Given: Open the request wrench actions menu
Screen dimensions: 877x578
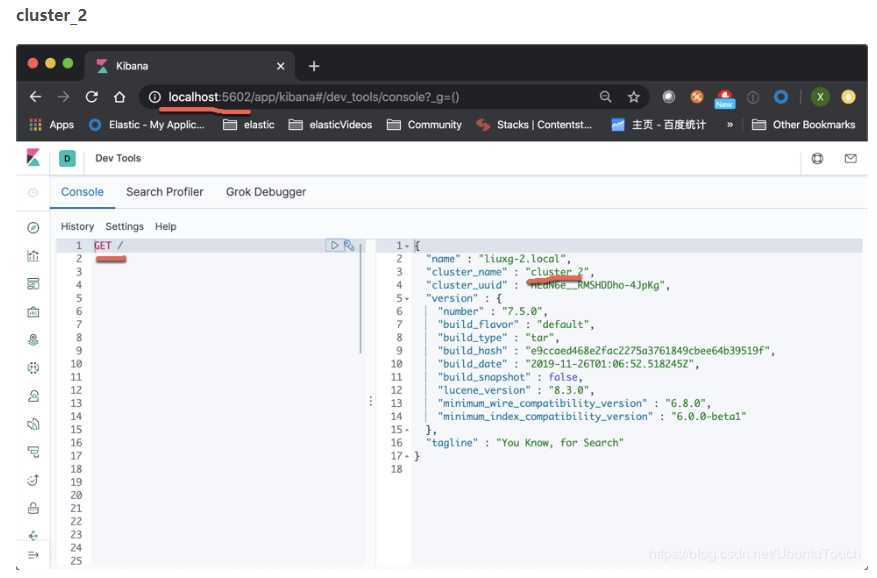Looking at the screenshot, I should 349,245.
